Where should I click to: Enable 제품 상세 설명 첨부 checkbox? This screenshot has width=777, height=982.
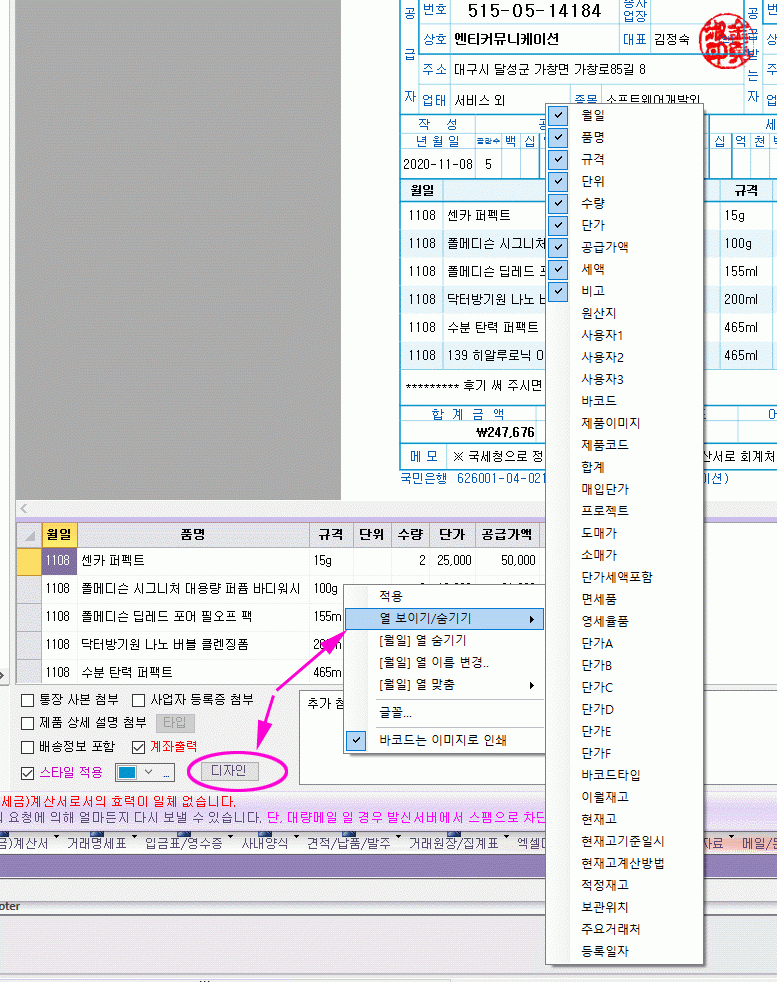(x=28, y=723)
